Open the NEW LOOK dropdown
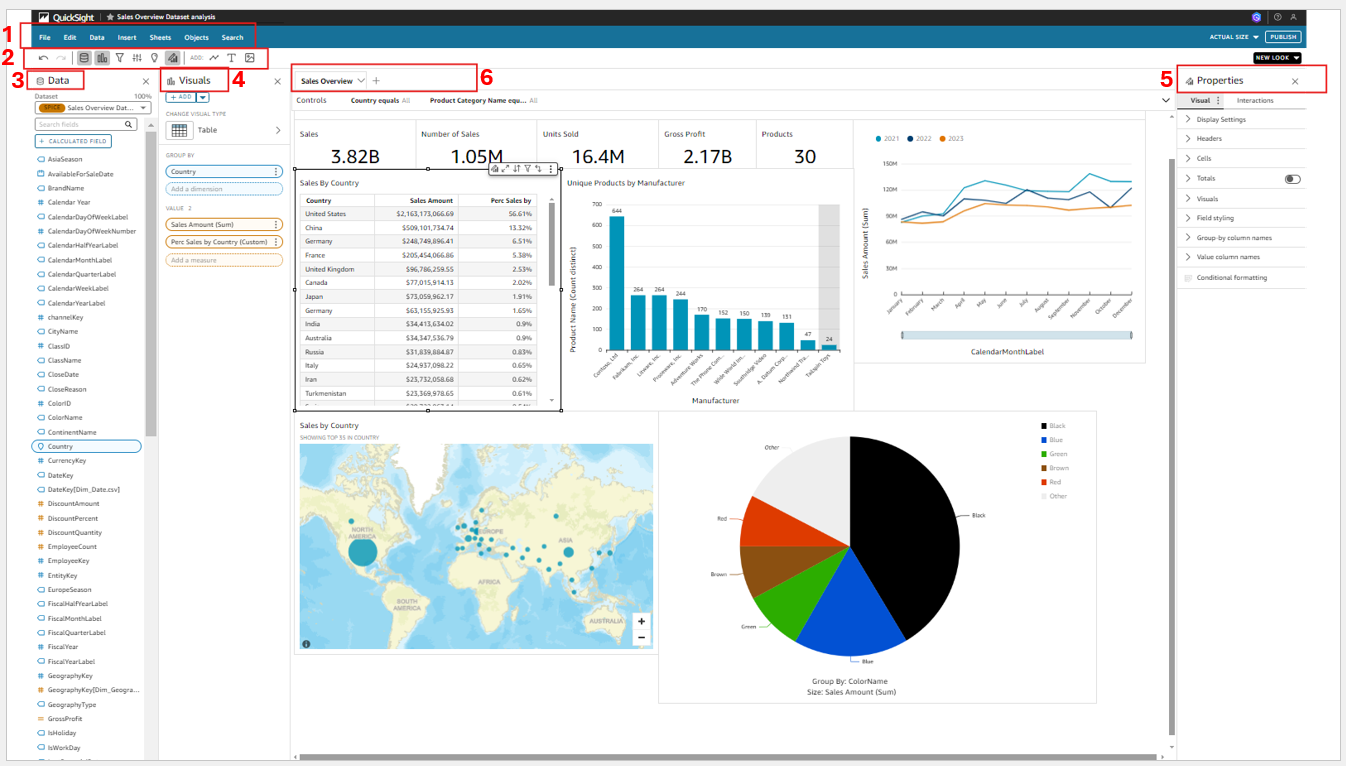This screenshot has height=766, width=1346. pos(1278,58)
